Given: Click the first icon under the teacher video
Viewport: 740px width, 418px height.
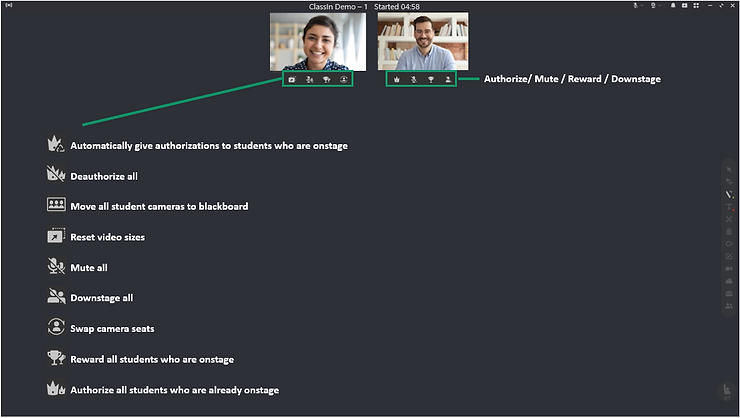Looking at the screenshot, I should pyautogui.click(x=292, y=78).
